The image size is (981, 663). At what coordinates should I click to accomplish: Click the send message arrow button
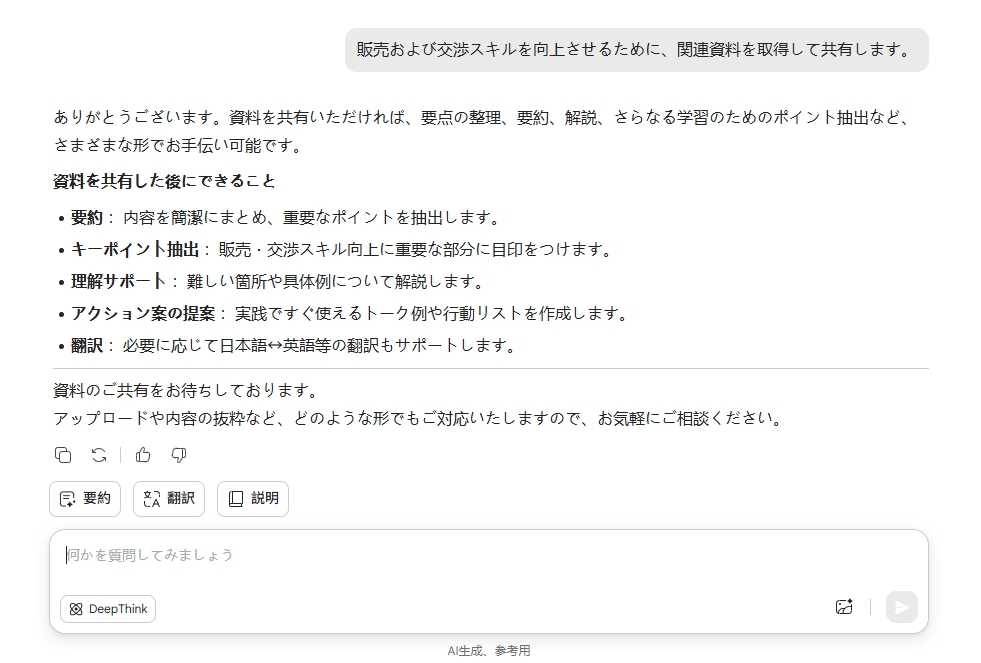[902, 607]
